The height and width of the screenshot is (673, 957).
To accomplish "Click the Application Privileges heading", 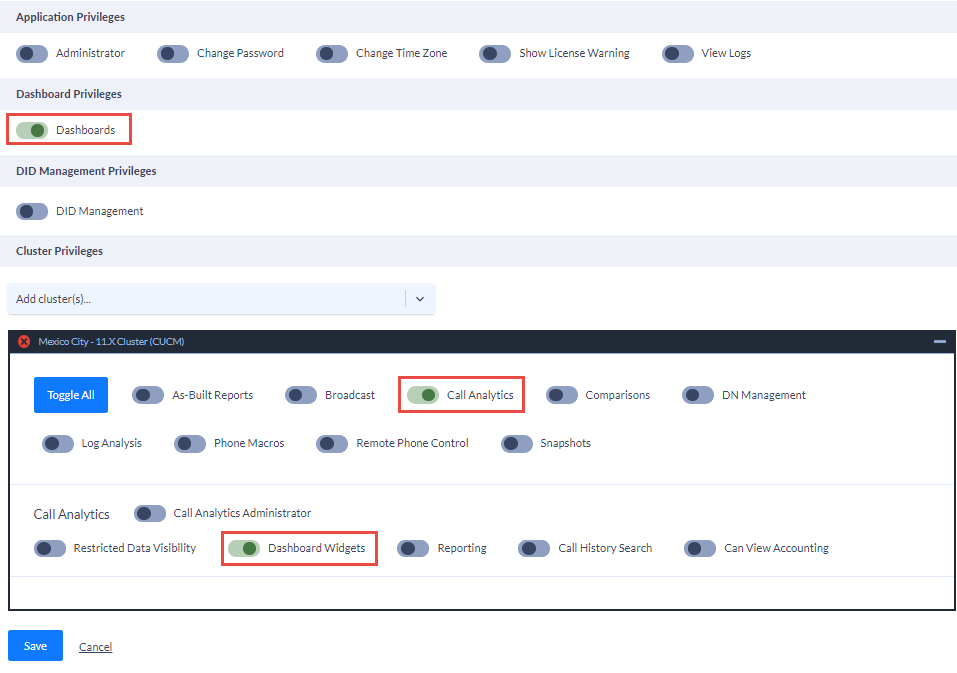I will [x=70, y=17].
